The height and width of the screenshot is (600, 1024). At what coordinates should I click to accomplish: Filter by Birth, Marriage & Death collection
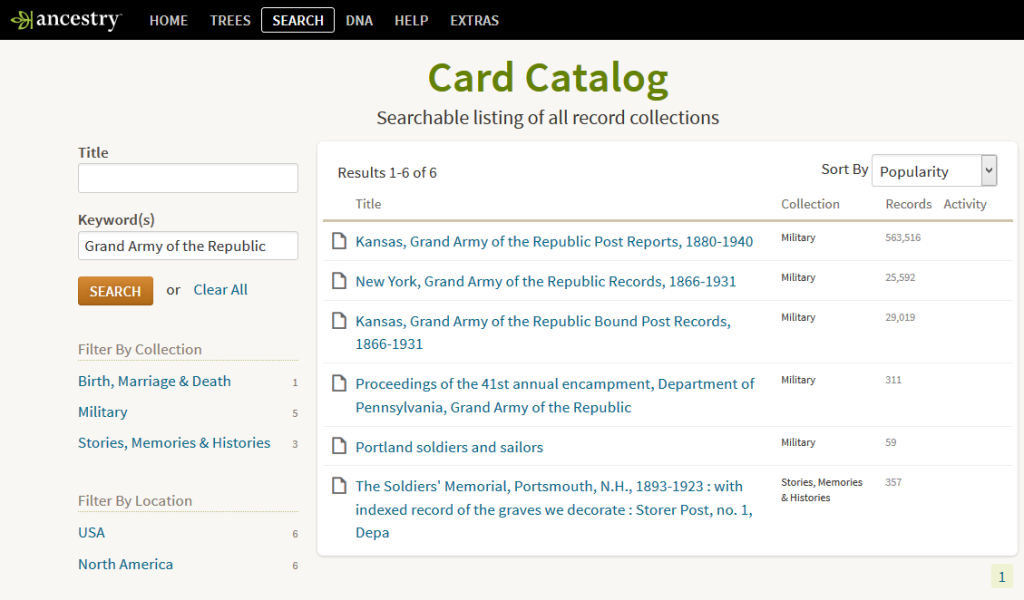tap(154, 381)
